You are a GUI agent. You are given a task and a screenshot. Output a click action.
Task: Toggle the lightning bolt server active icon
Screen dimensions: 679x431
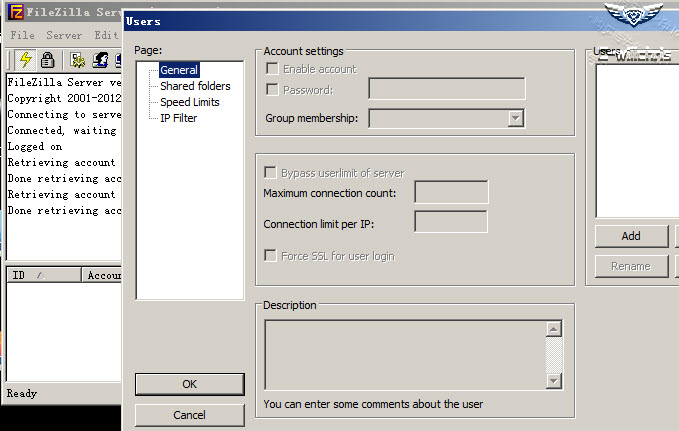coord(25,60)
